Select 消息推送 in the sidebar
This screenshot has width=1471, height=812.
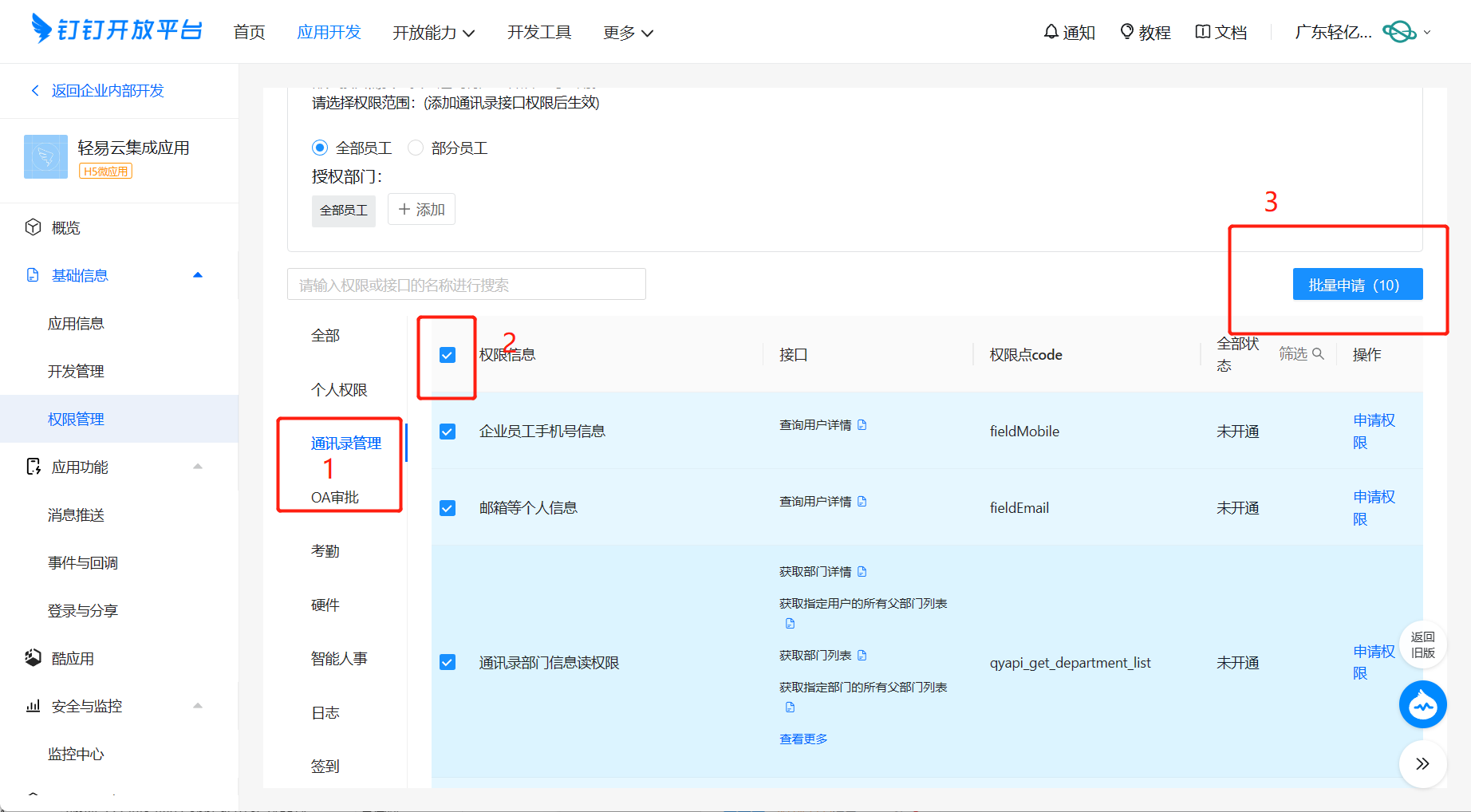(76, 514)
